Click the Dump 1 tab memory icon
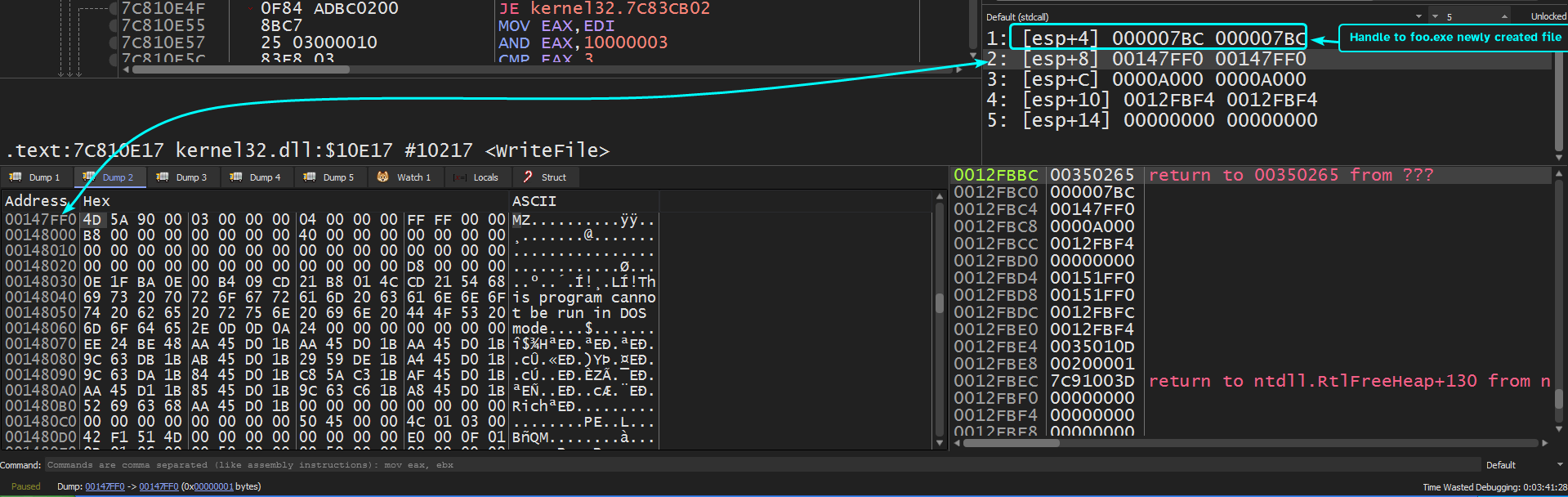Screen dimensions: 1568x497 pyautogui.click(x=16, y=177)
